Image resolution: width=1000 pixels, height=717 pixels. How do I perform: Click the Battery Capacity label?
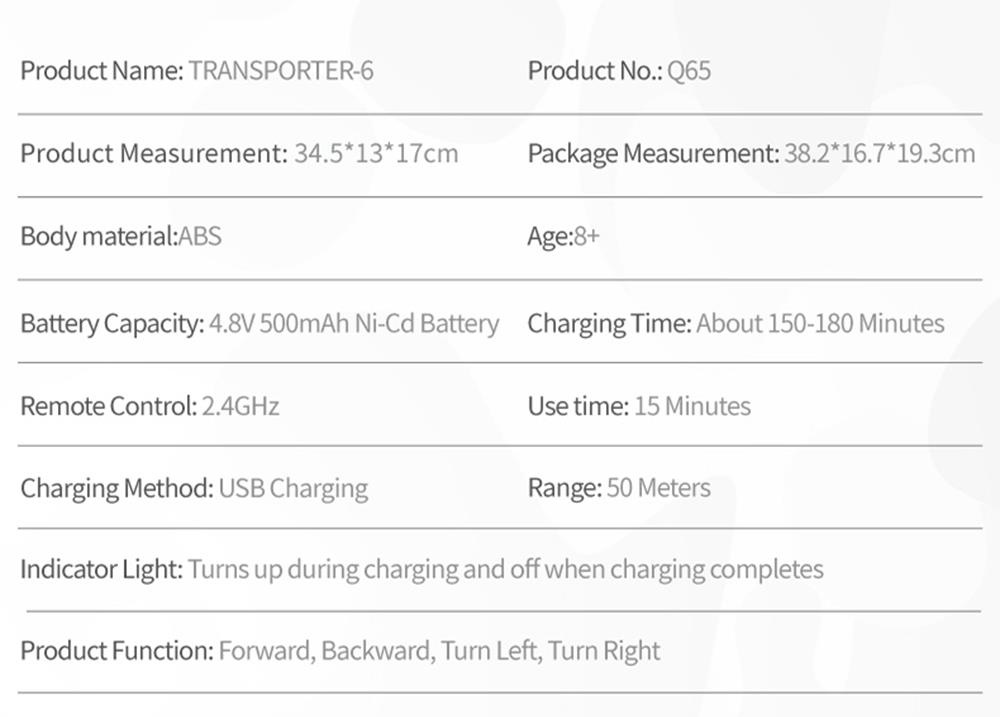[x=112, y=324]
